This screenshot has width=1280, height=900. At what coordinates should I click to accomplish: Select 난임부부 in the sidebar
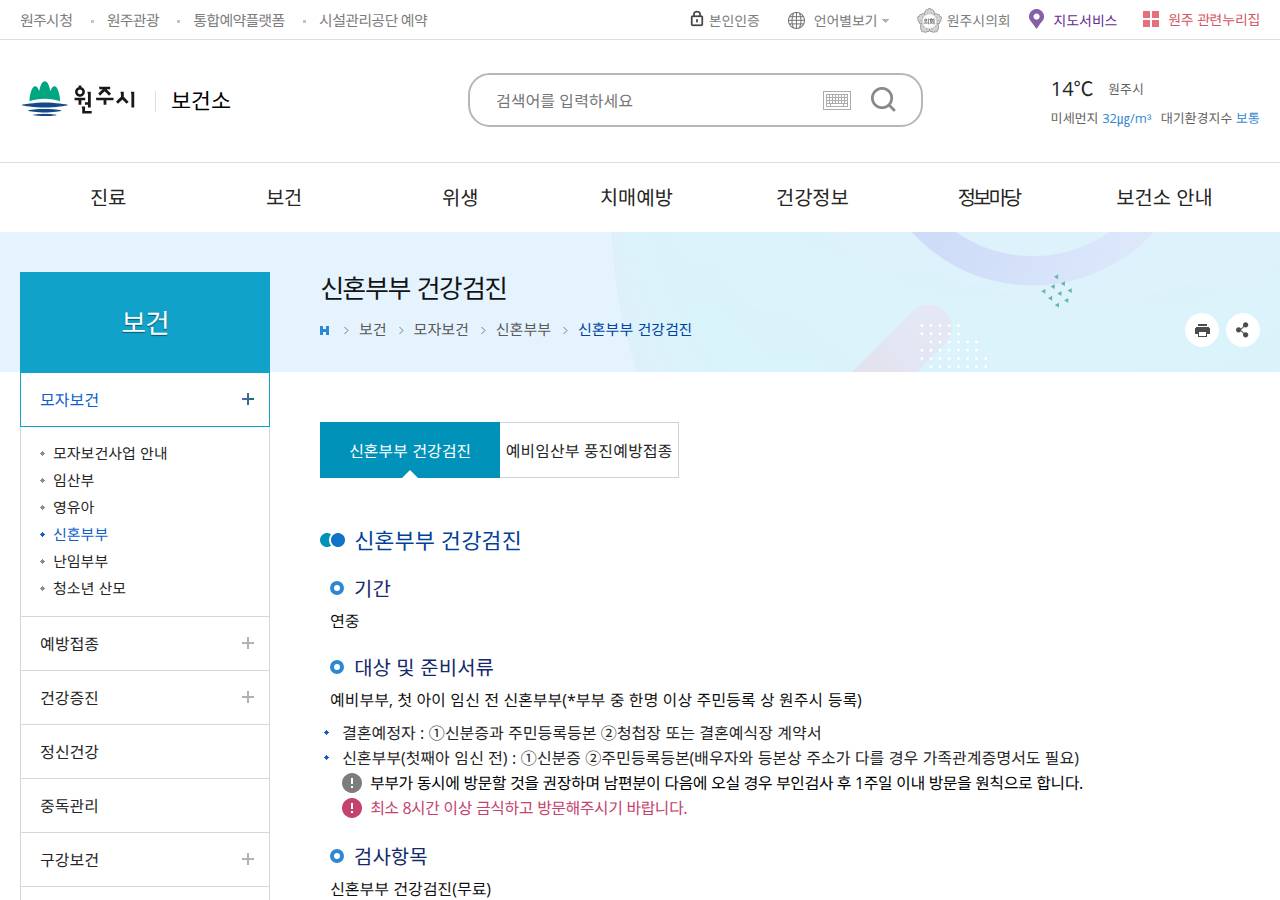tap(81, 561)
